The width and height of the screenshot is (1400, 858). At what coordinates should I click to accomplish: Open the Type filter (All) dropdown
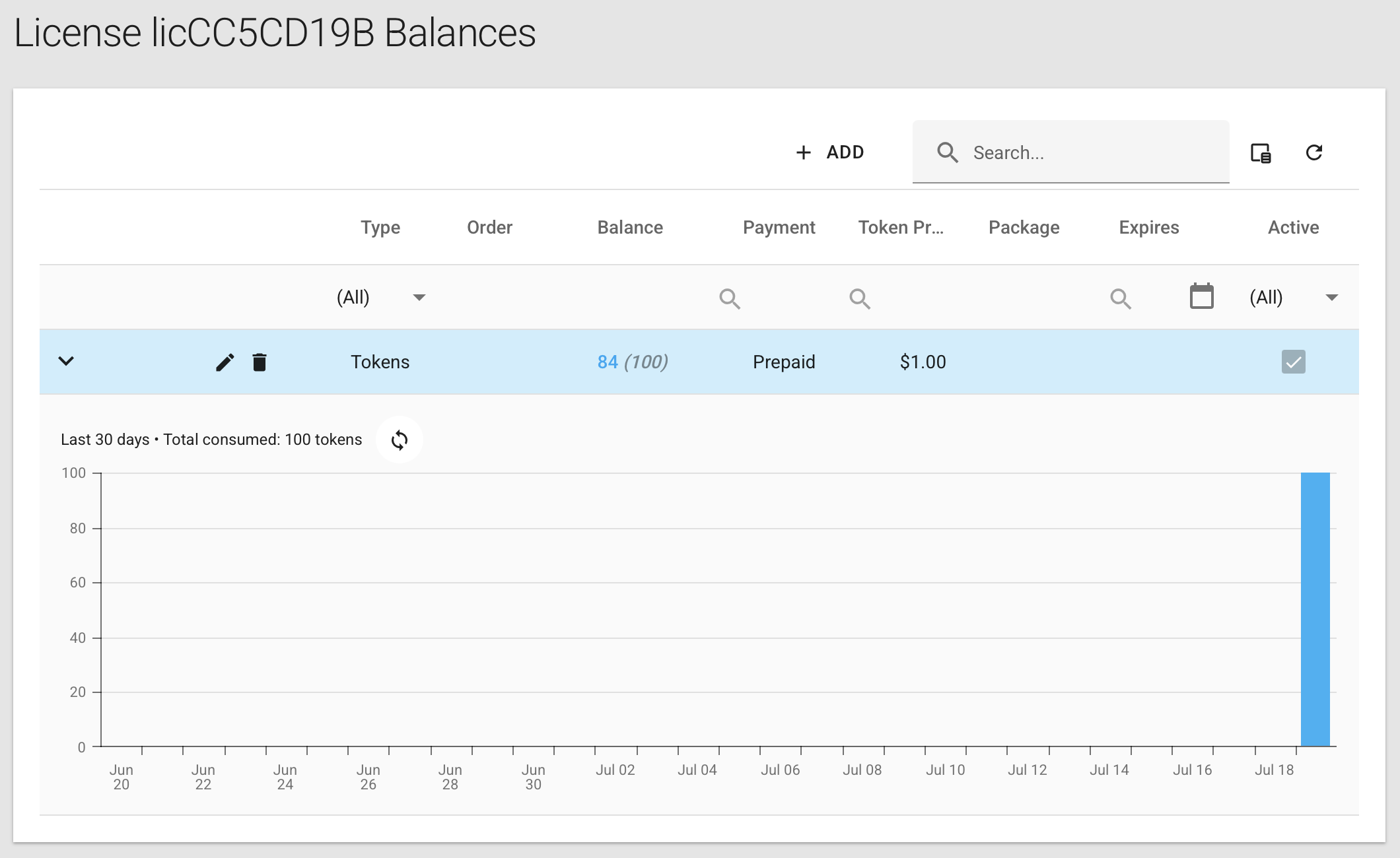click(418, 298)
